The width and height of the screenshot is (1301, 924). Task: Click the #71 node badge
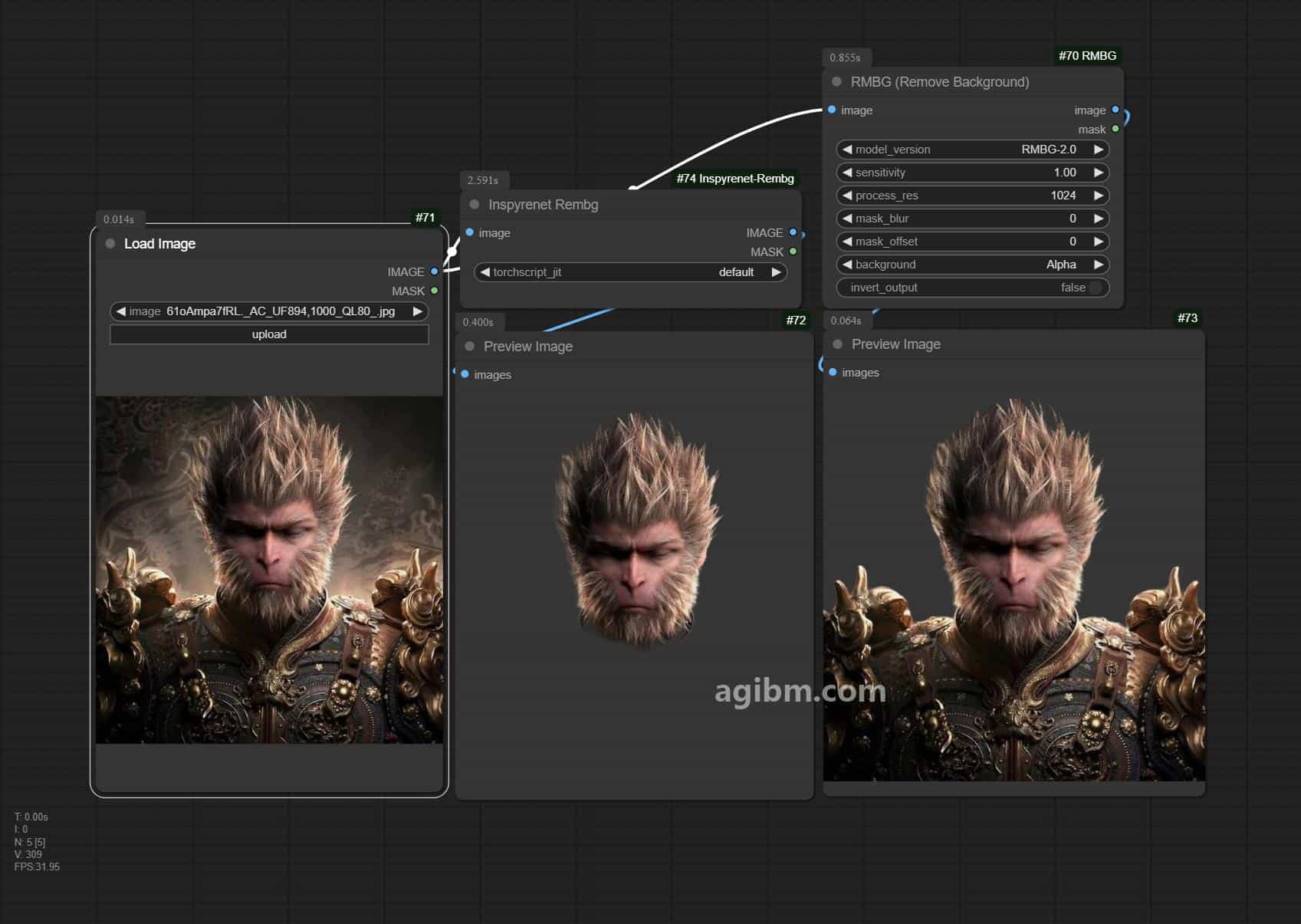tap(425, 218)
